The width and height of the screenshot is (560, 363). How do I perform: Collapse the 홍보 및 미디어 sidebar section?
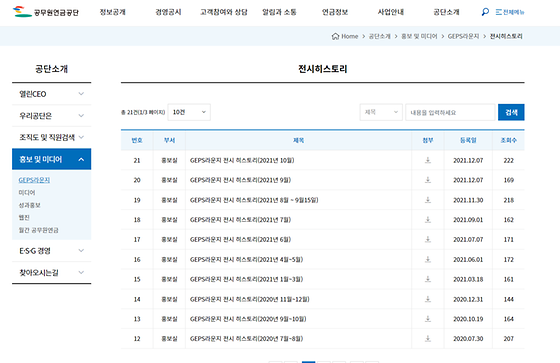click(51, 159)
